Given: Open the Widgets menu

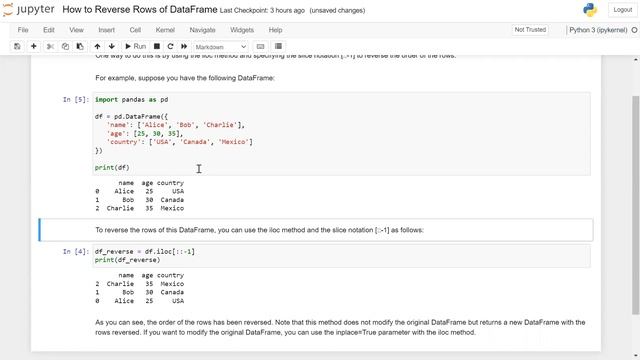Looking at the screenshot, I should click(x=242, y=30).
